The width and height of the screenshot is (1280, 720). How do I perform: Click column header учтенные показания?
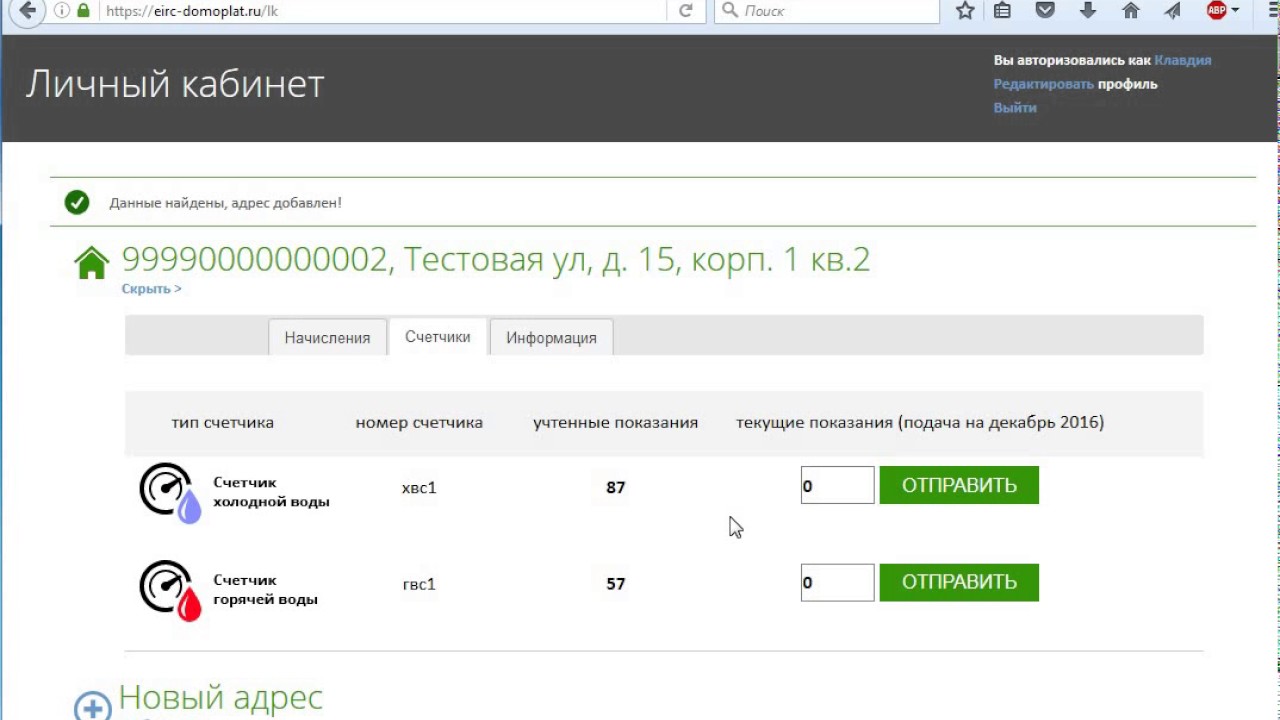coord(615,422)
